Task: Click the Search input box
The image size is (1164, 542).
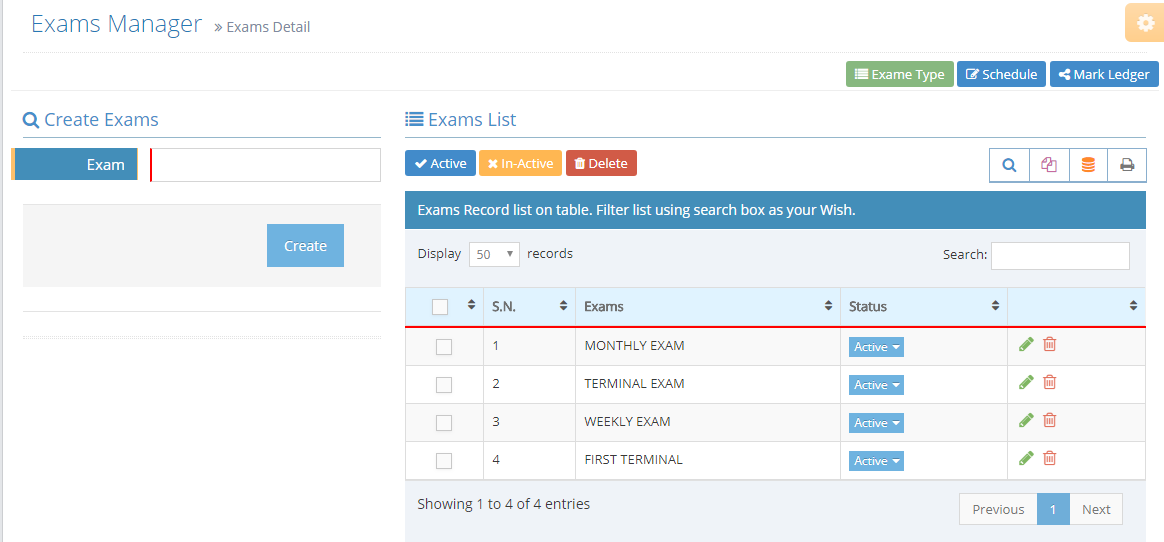Action: [1060, 255]
